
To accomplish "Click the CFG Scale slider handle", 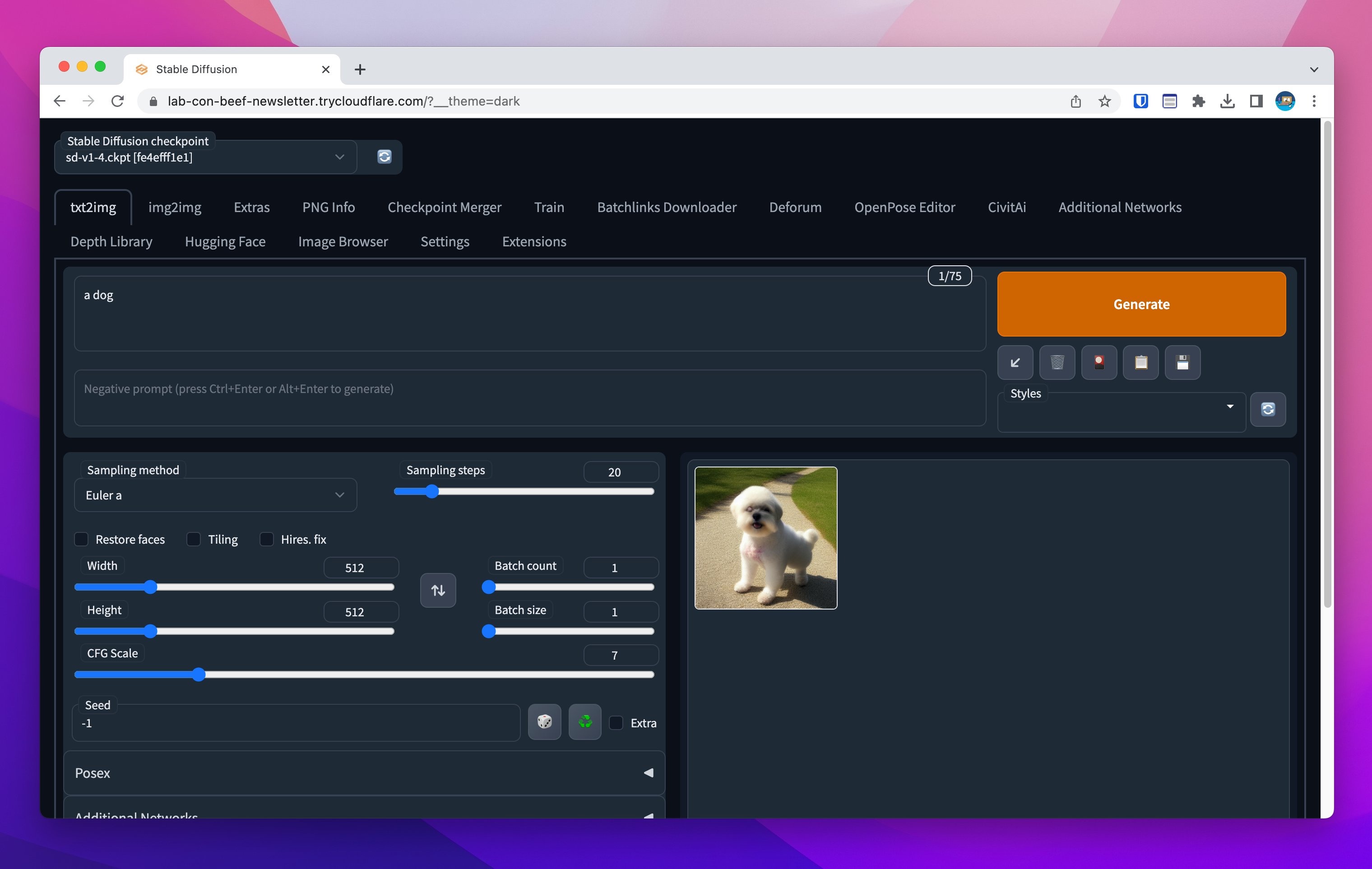I will pos(198,675).
